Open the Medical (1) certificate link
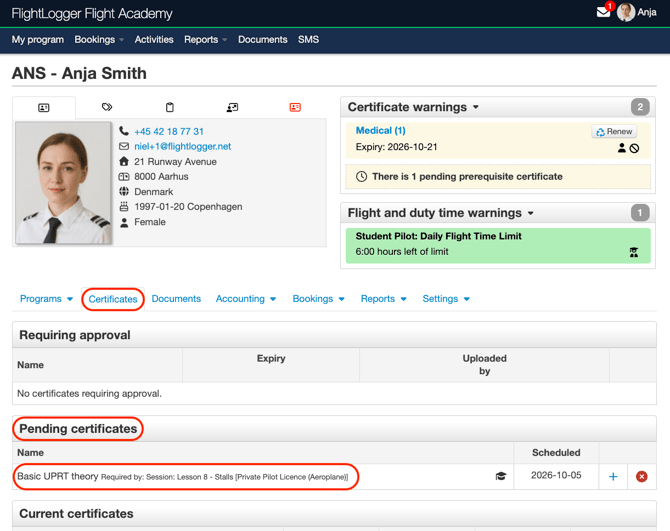 coord(380,130)
